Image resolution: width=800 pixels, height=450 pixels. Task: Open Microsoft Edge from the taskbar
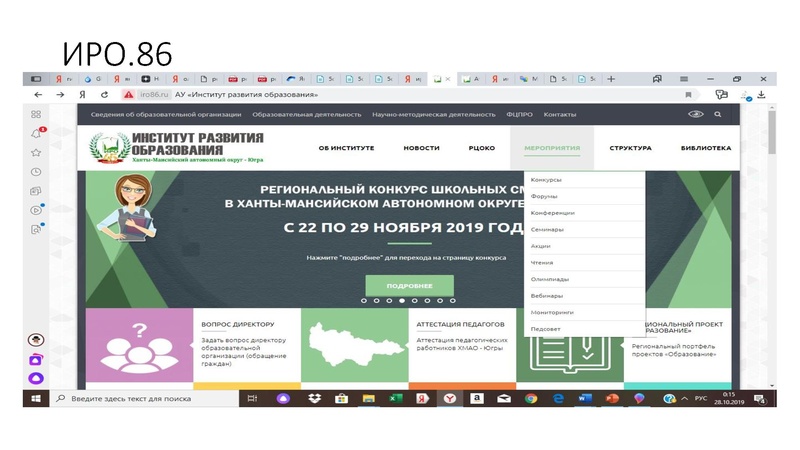coord(558,398)
